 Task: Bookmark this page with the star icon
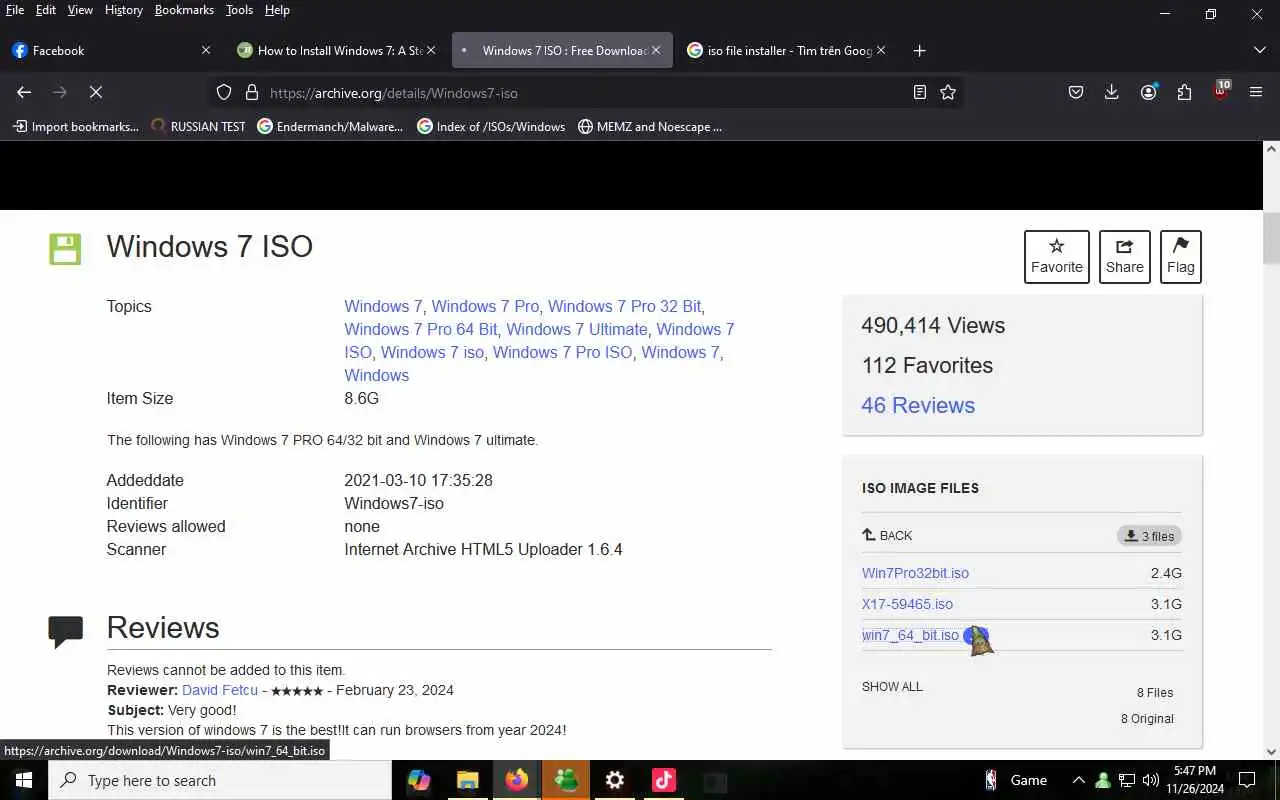[x=948, y=92]
